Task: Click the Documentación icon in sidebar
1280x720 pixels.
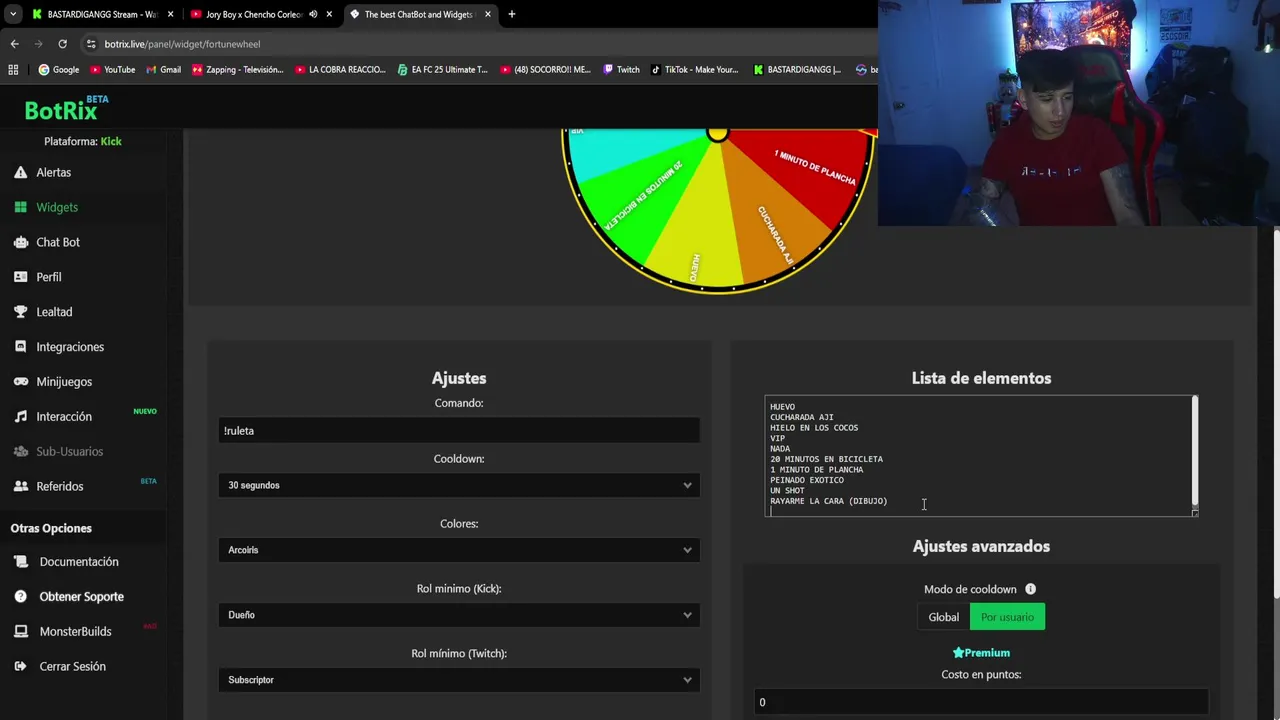Action: [x=20, y=562]
